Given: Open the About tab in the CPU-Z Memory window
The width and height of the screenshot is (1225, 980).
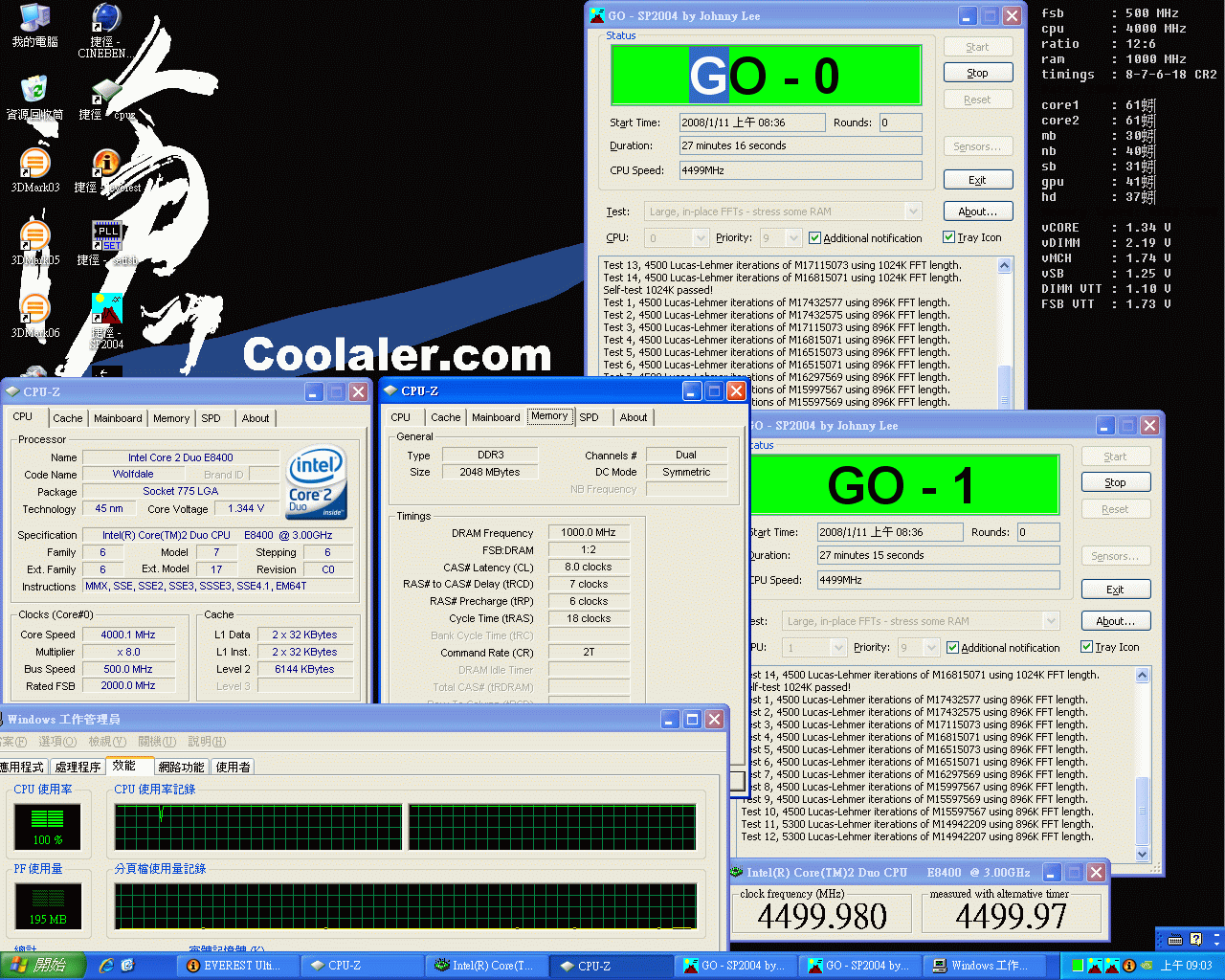Looking at the screenshot, I should [x=634, y=417].
